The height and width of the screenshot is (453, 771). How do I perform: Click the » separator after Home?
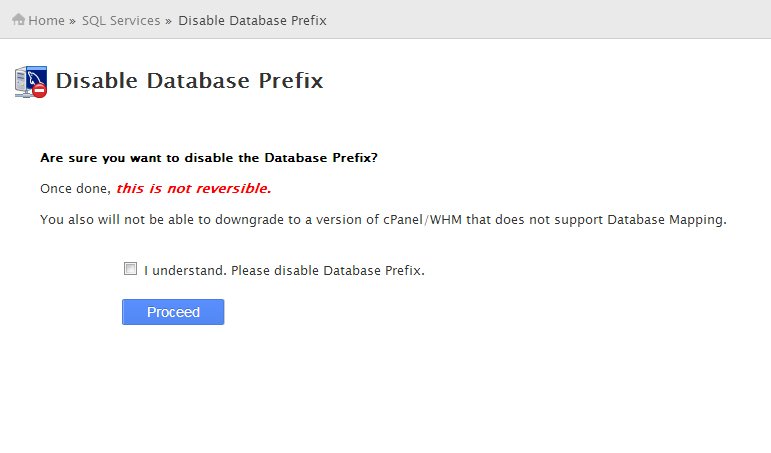(x=72, y=21)
